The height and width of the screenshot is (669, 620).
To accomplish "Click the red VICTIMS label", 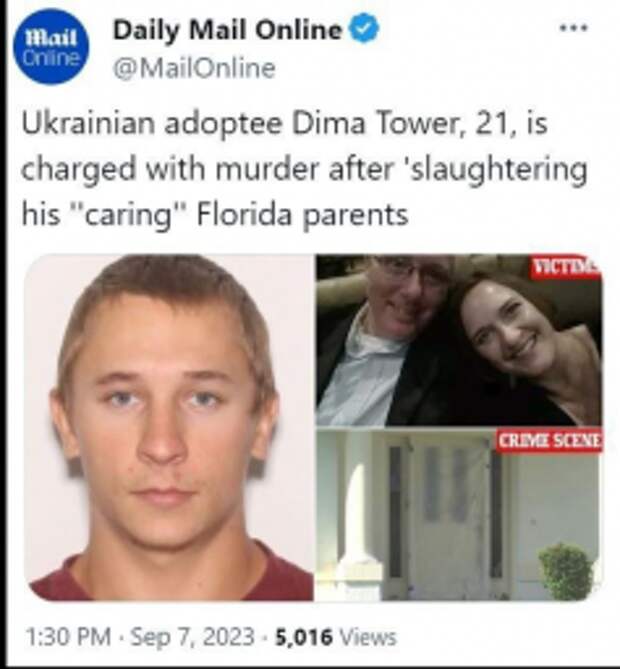I will (x=566, y=268).
